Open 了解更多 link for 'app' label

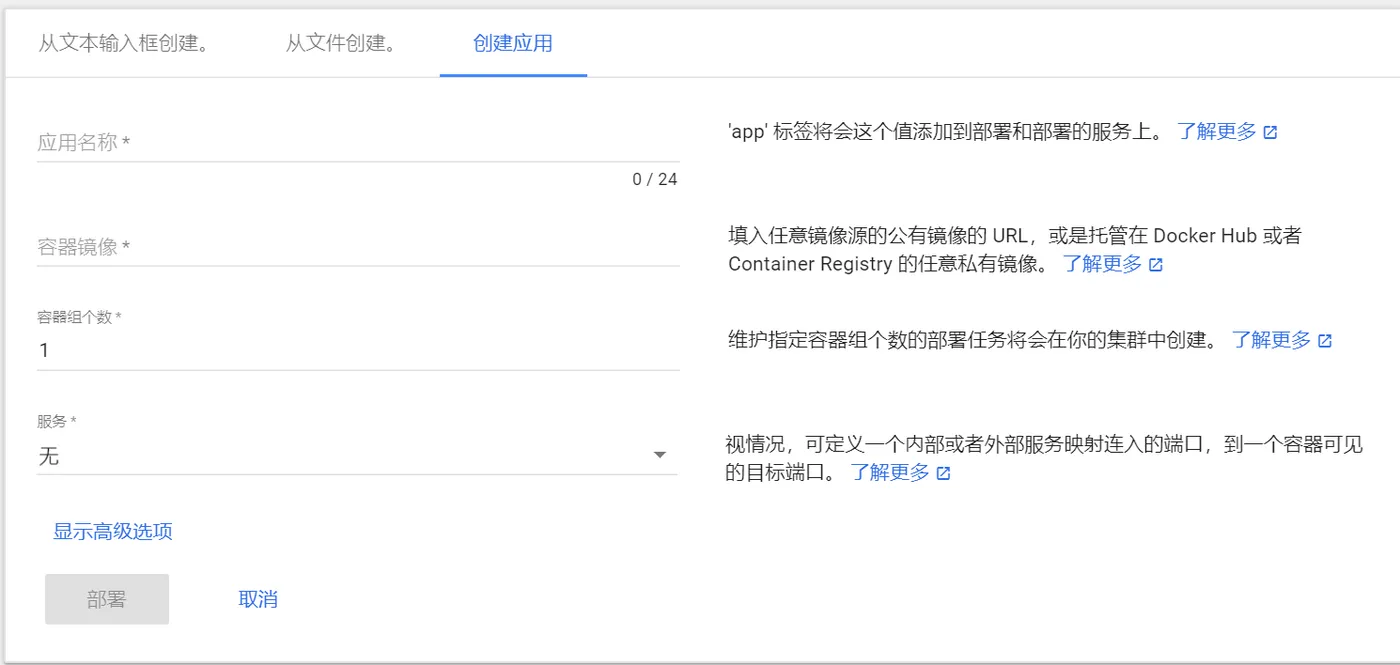(x=1216, y=131)
